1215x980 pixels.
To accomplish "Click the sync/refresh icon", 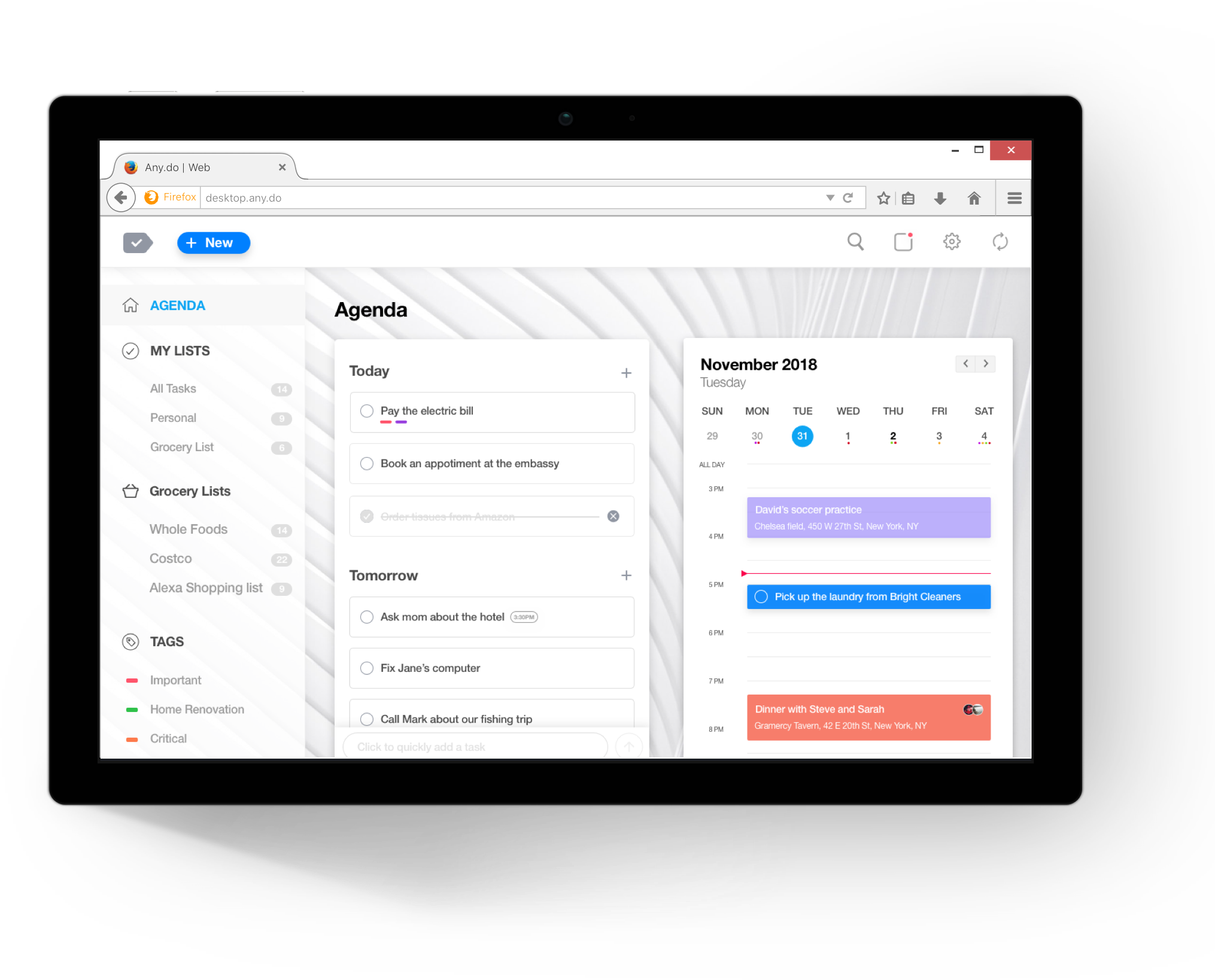I will click(1000, 242).
